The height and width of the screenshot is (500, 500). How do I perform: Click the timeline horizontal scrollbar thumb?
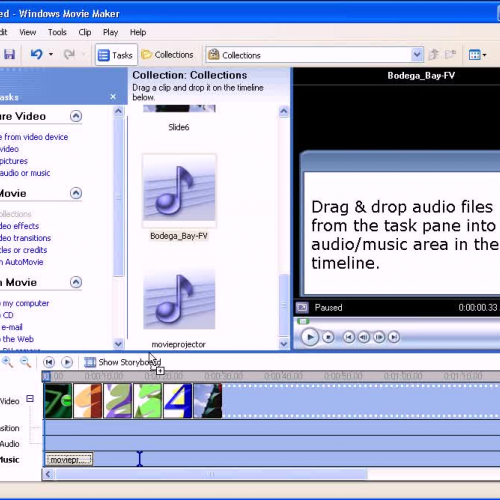coord(212,474)
